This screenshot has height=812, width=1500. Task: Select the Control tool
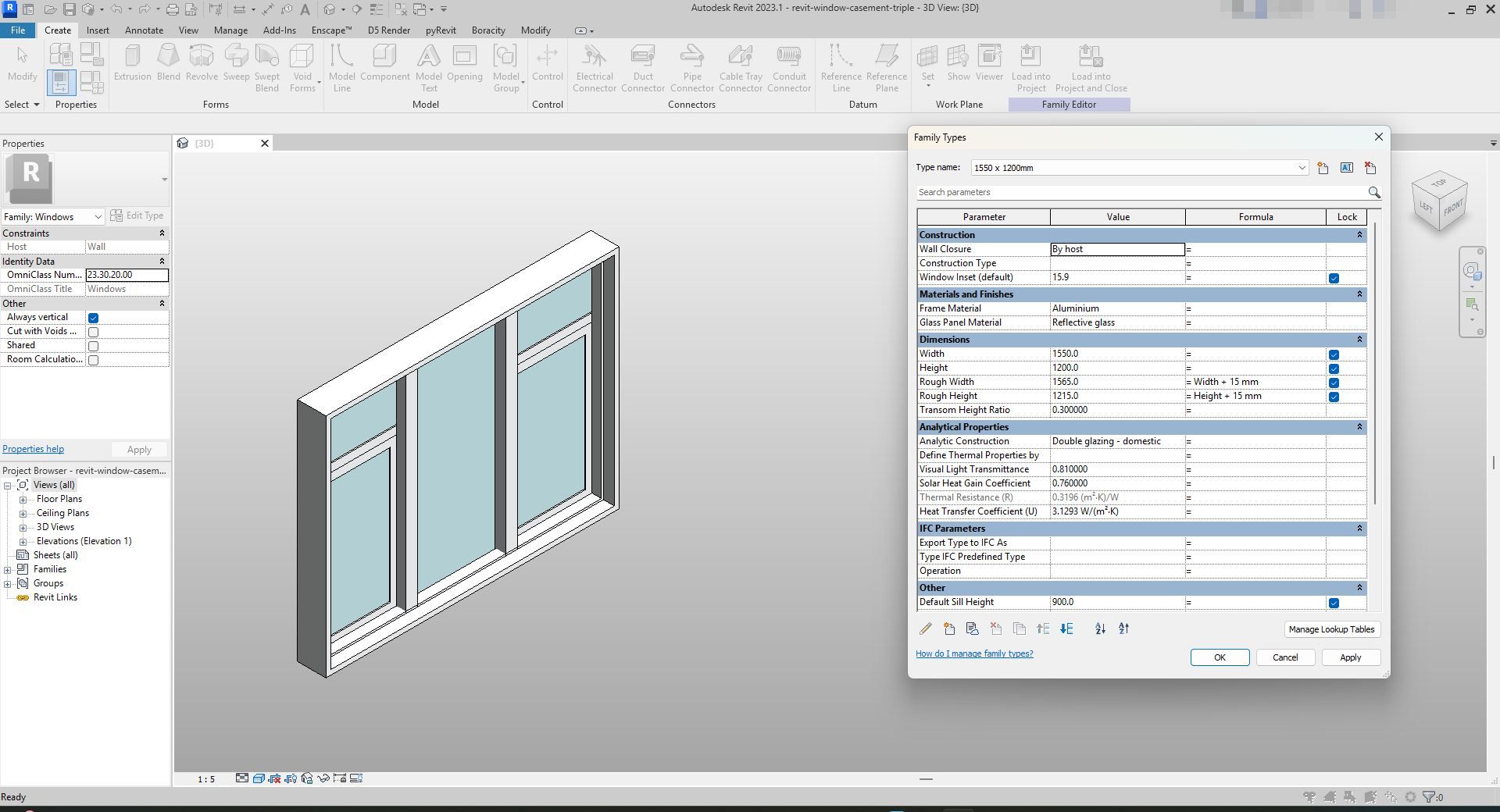(547, 62)
